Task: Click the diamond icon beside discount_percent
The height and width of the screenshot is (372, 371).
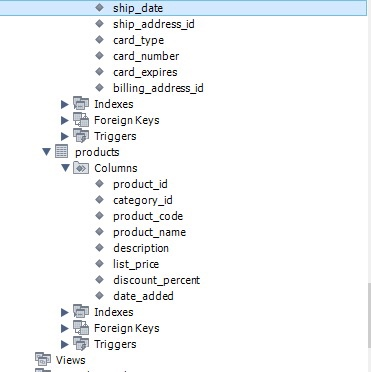Action: (x=99, y=279)
